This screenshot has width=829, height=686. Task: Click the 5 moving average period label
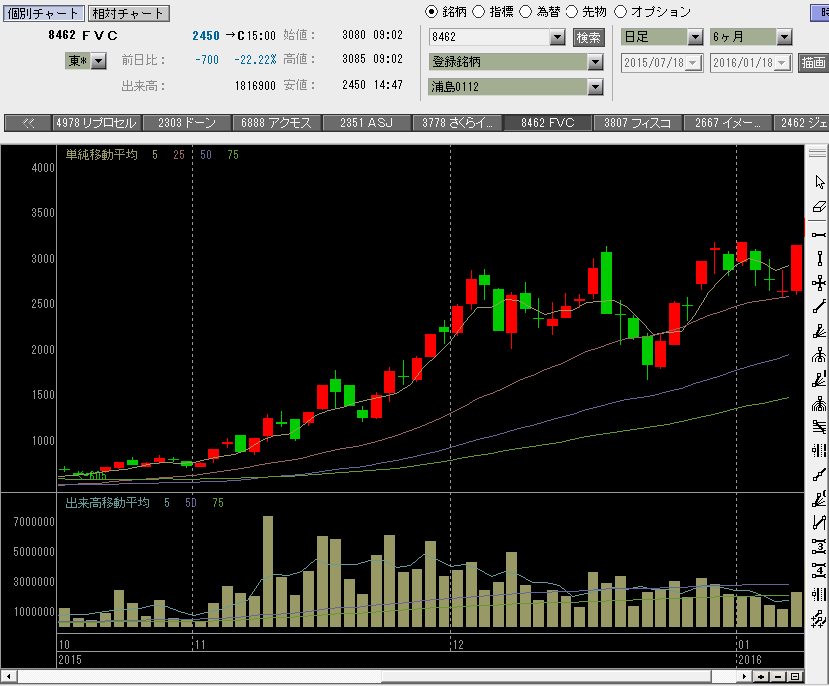(155, 155)
